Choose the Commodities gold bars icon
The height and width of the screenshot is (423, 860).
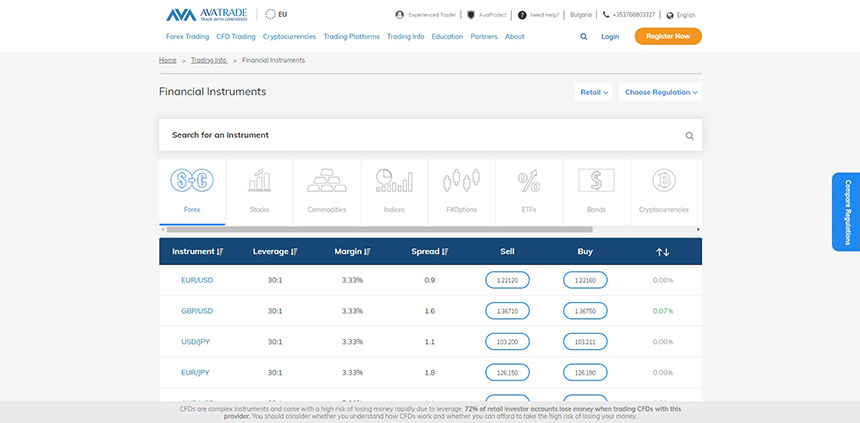pos(327,181)
